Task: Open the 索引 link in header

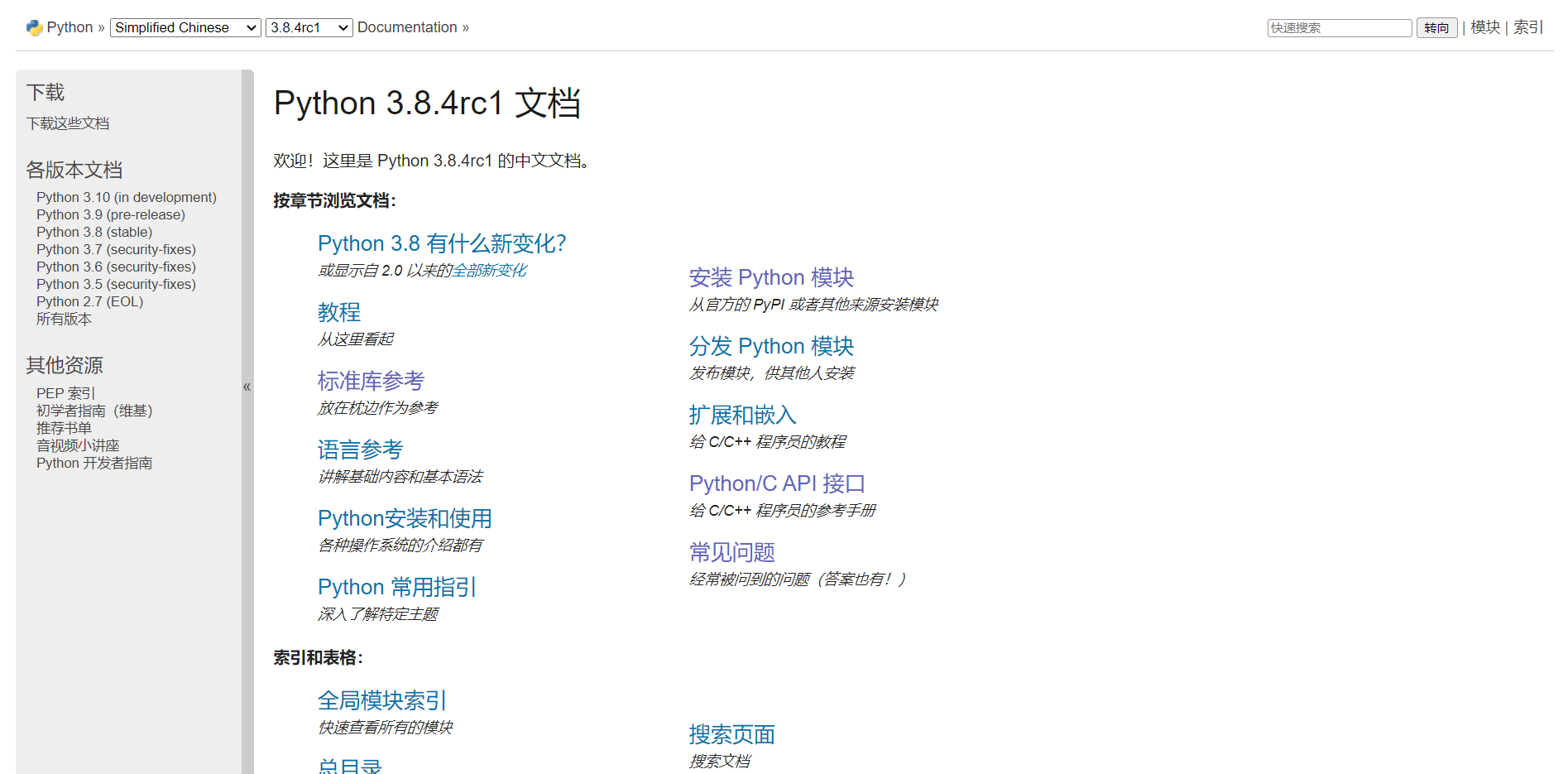Action: 1527,27
